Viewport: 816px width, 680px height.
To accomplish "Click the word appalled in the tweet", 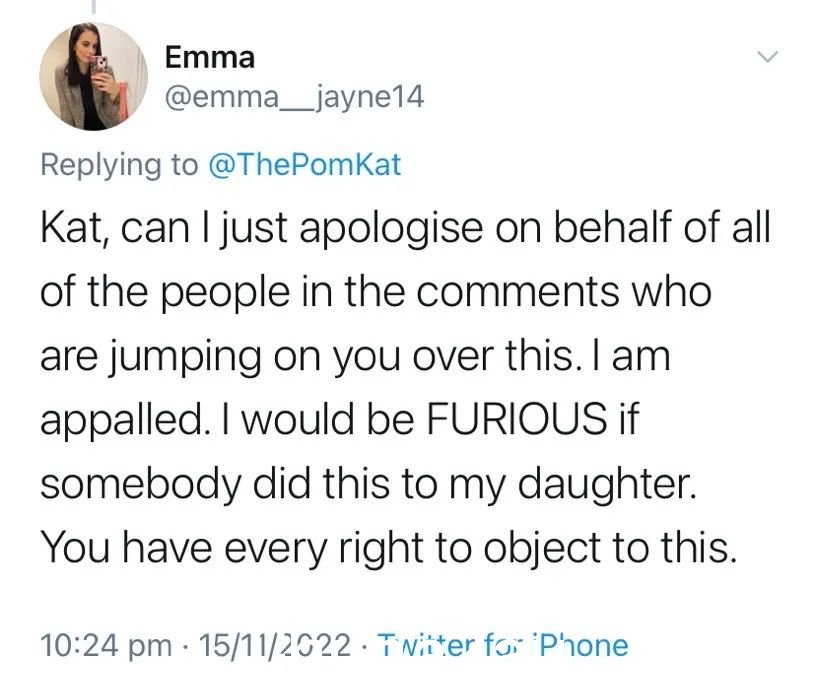I will pyautogui.click(x=122, y=421).
